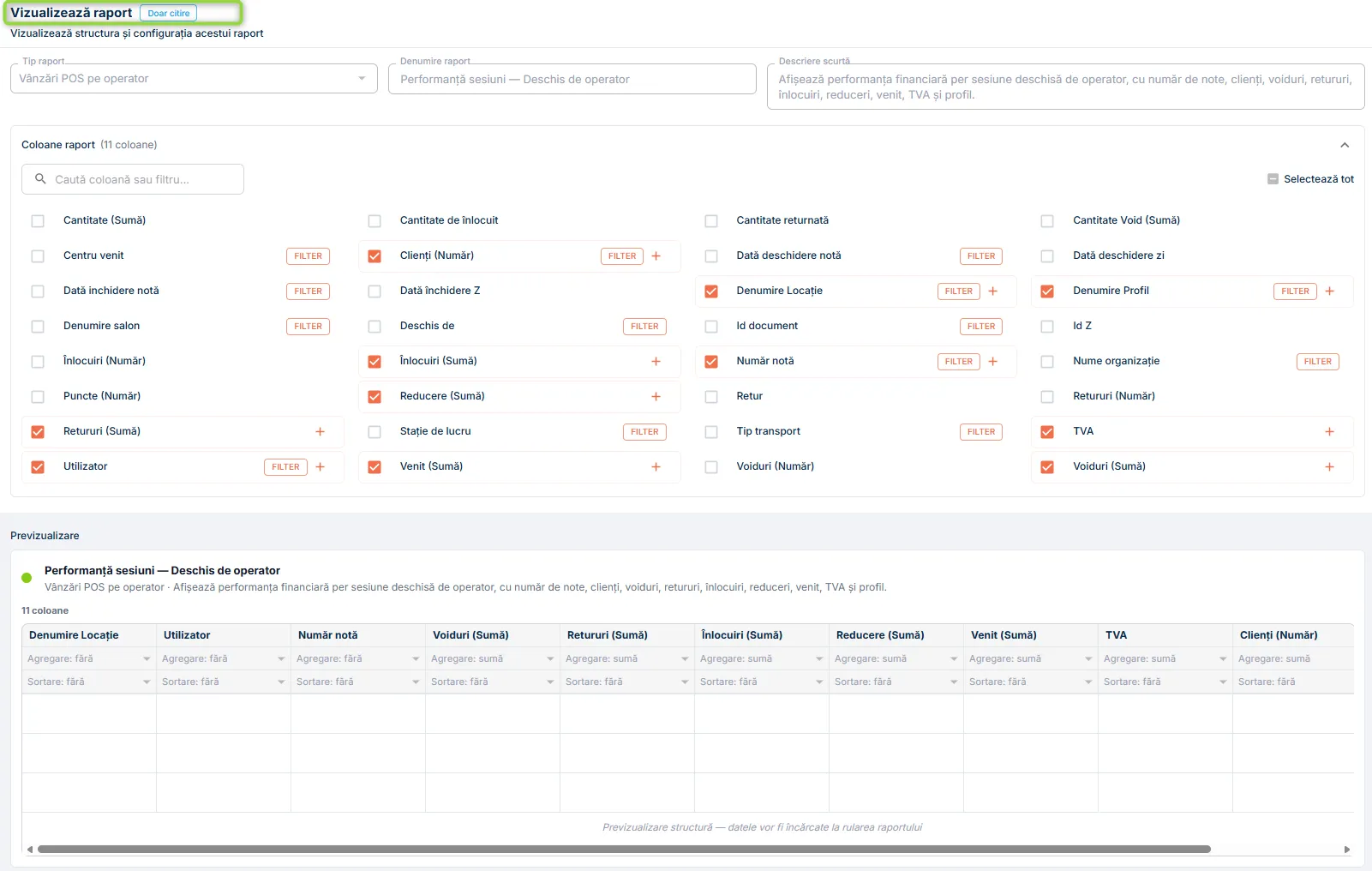Uncheck the Clienți (Număr) checkbox
This screenshot has width=1372, height=871.
coord(374,256)
